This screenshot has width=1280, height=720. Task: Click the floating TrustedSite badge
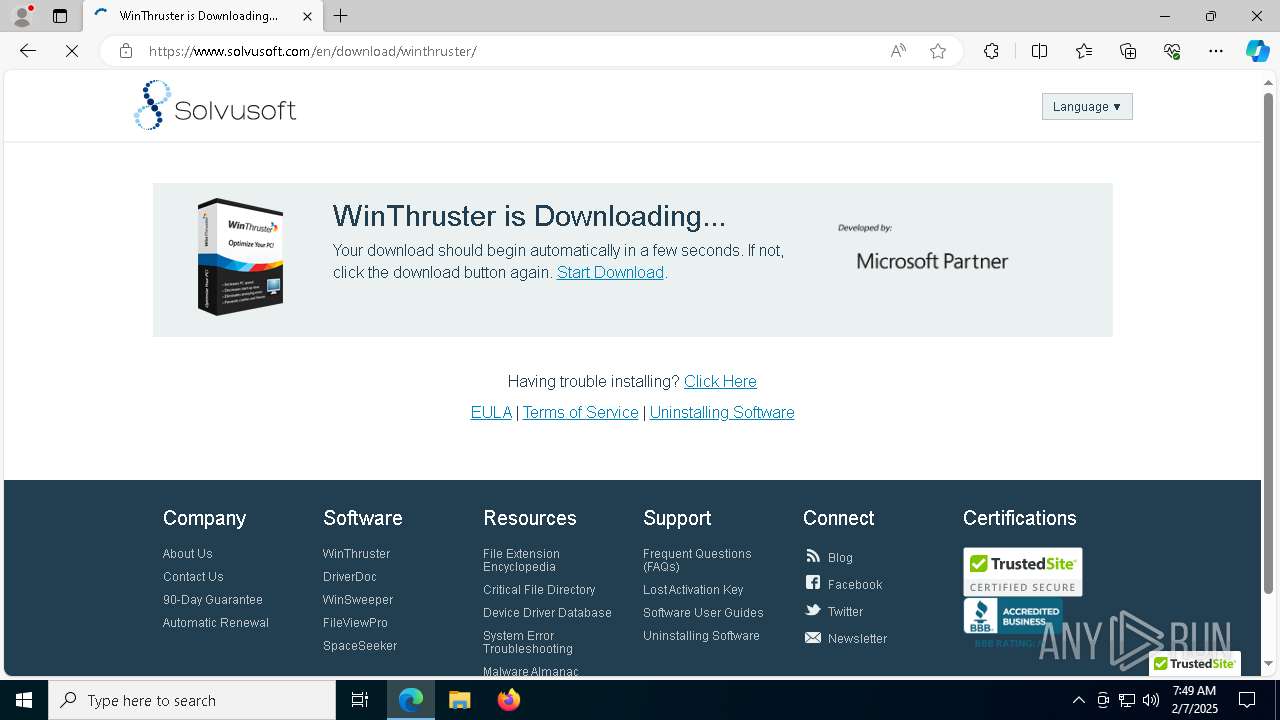[1195, 663]
